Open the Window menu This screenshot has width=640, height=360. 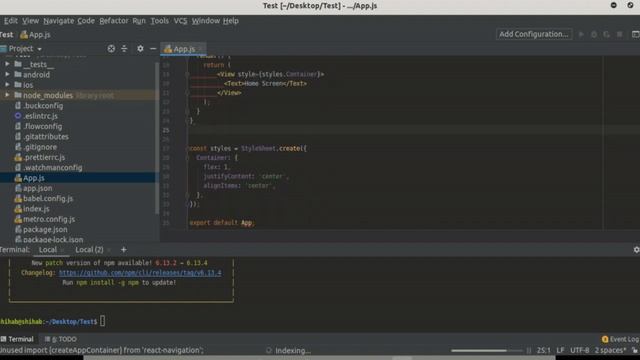206,21
